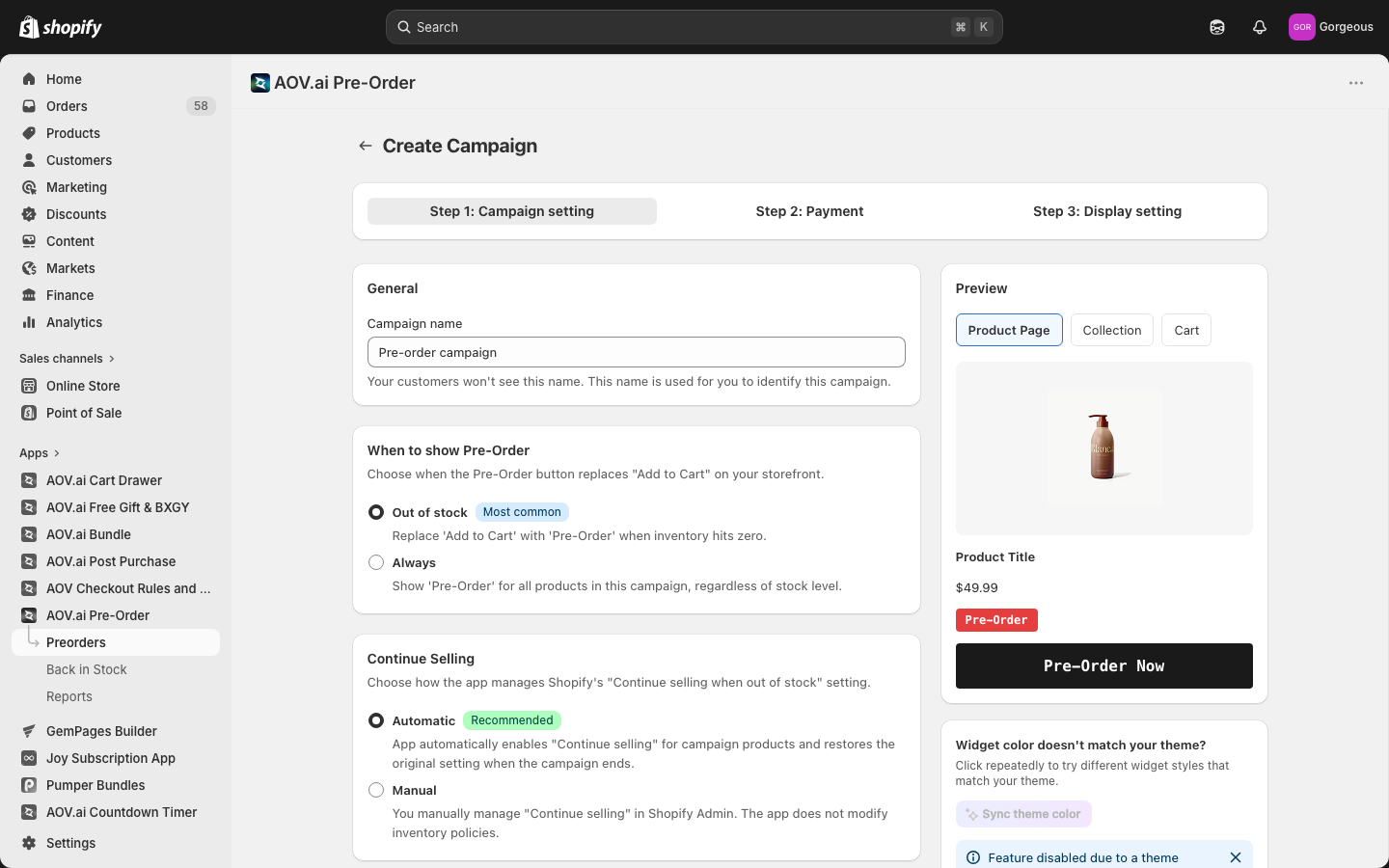Click the Orders count badge 58
This screenshot has height=868, width=1389.
click(x=201, y=106)
